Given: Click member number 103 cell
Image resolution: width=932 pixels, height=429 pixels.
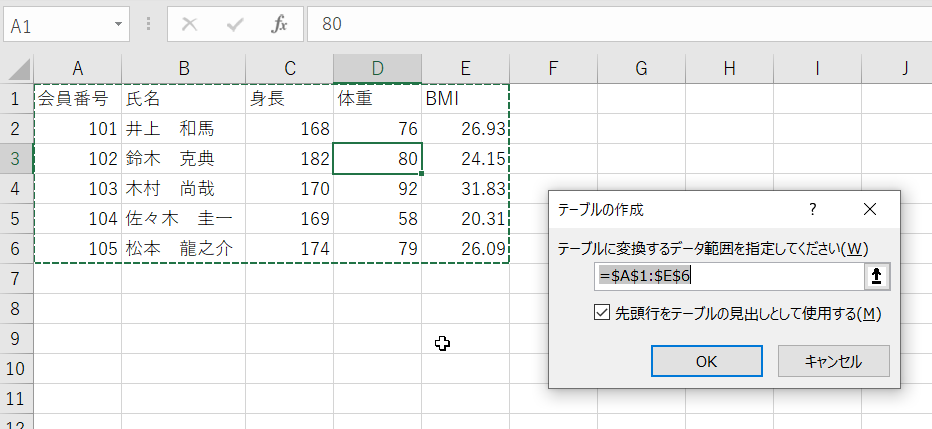Looking at the screenshot, I should pyautogui.click(x=78, y=188).
